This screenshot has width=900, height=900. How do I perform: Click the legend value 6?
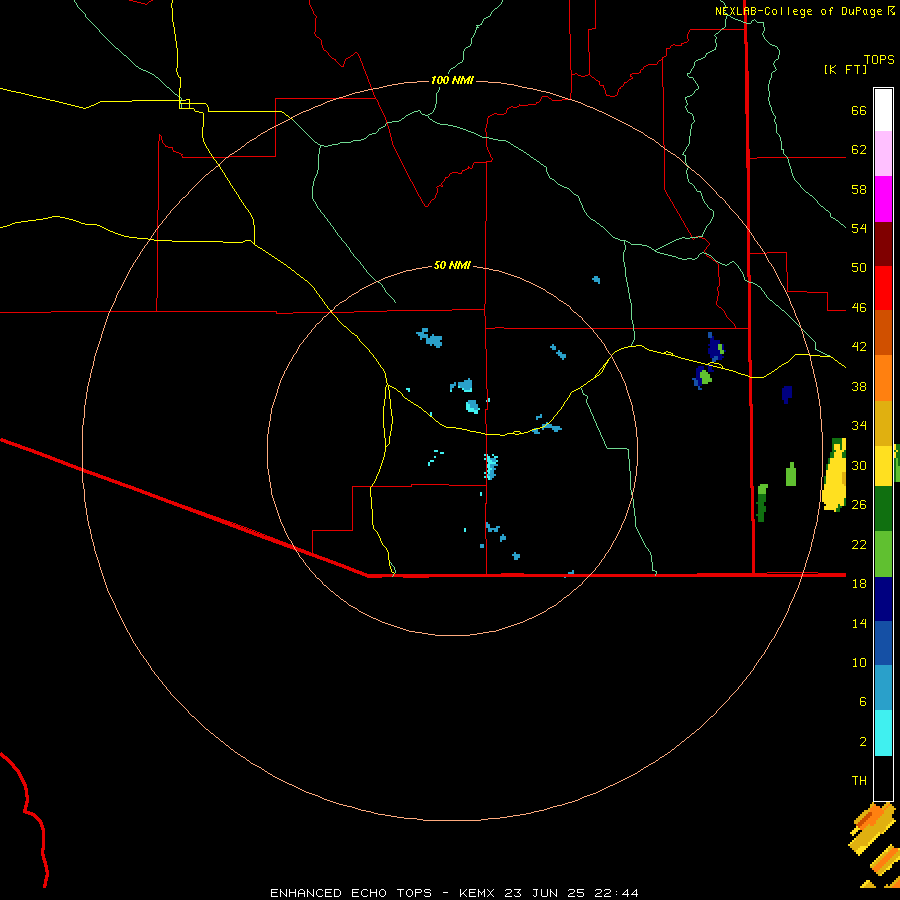pyautogui.click(x=862, y=702)
